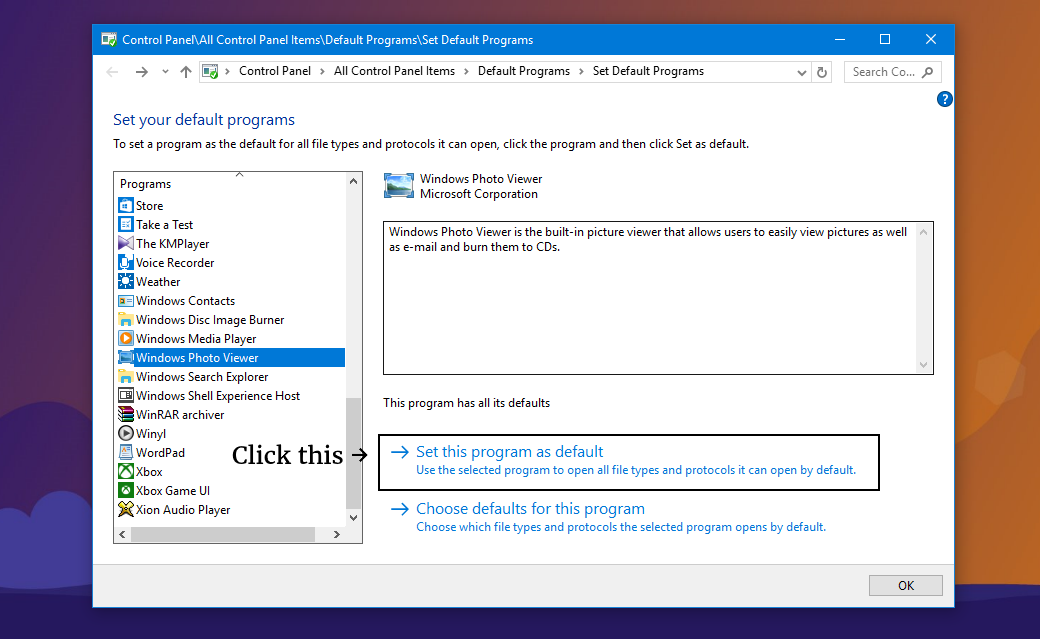Click the Control Panel icon in address bar
The image size is (1040, 639).
click(x=210, y=72)
